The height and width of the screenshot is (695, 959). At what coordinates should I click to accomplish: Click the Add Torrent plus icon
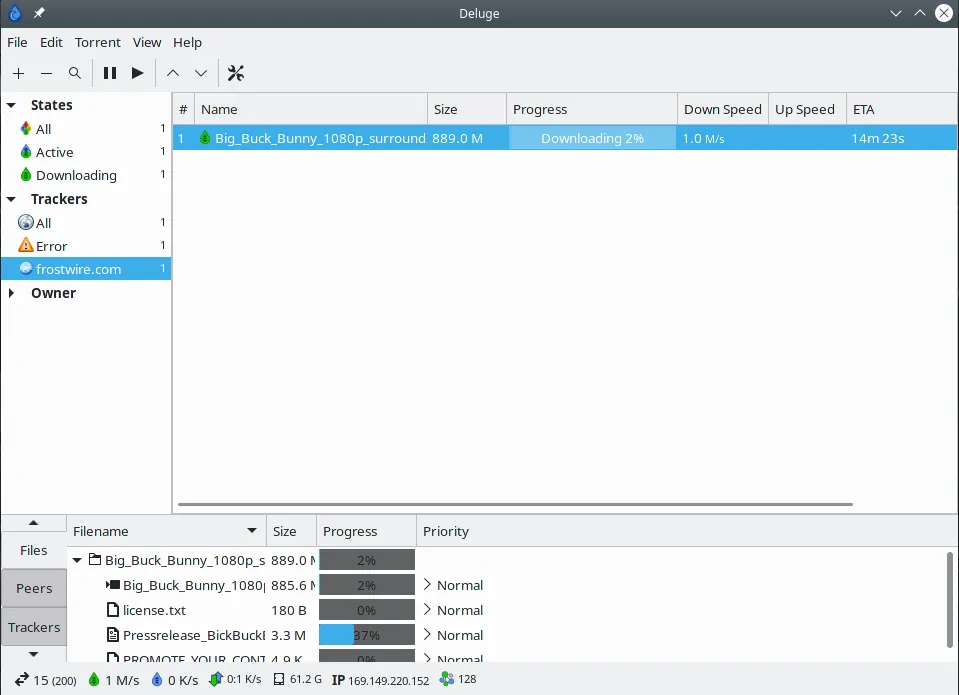pyautogui.click(x=18, y=73)
